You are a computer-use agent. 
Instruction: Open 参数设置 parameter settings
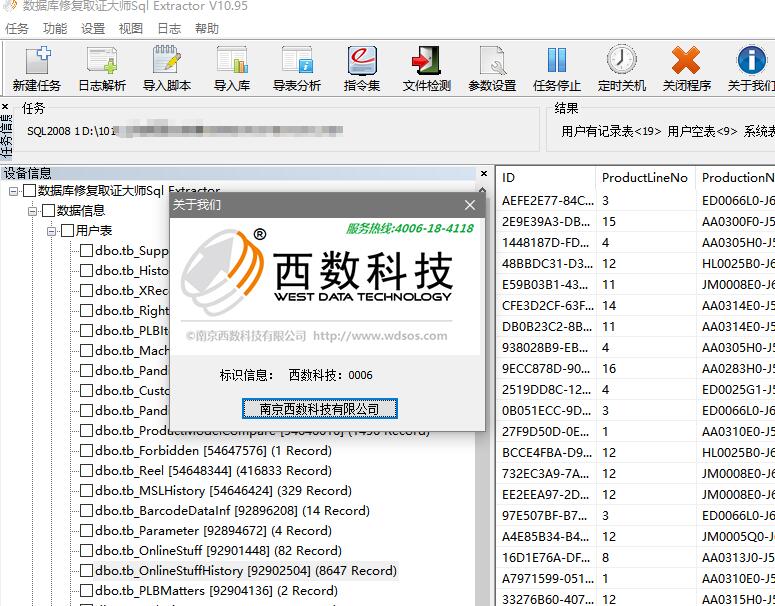(x=492, y=68)
